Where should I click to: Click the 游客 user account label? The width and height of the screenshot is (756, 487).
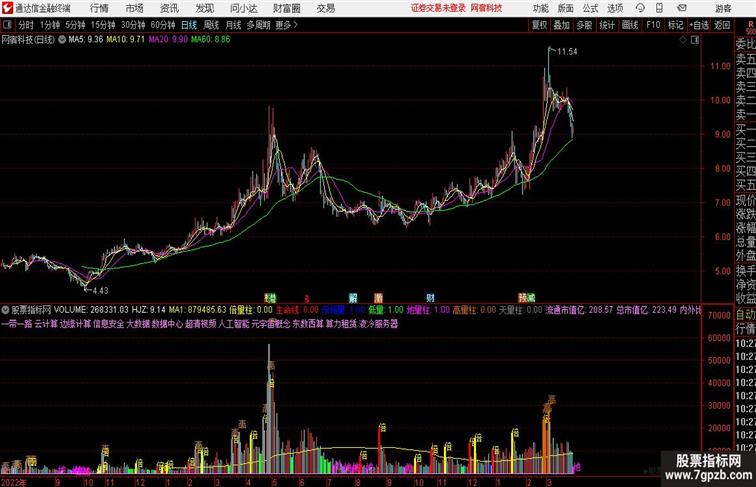pos(723,8)
